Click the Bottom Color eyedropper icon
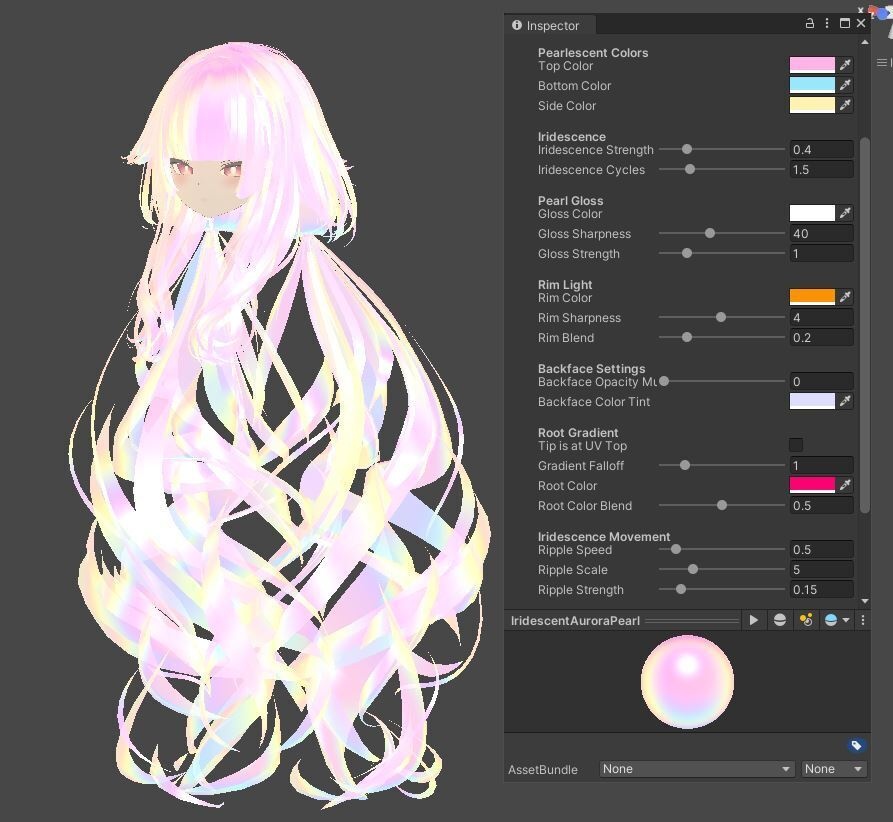The width and height of the screenshot is (893, 822). [845, 85]
